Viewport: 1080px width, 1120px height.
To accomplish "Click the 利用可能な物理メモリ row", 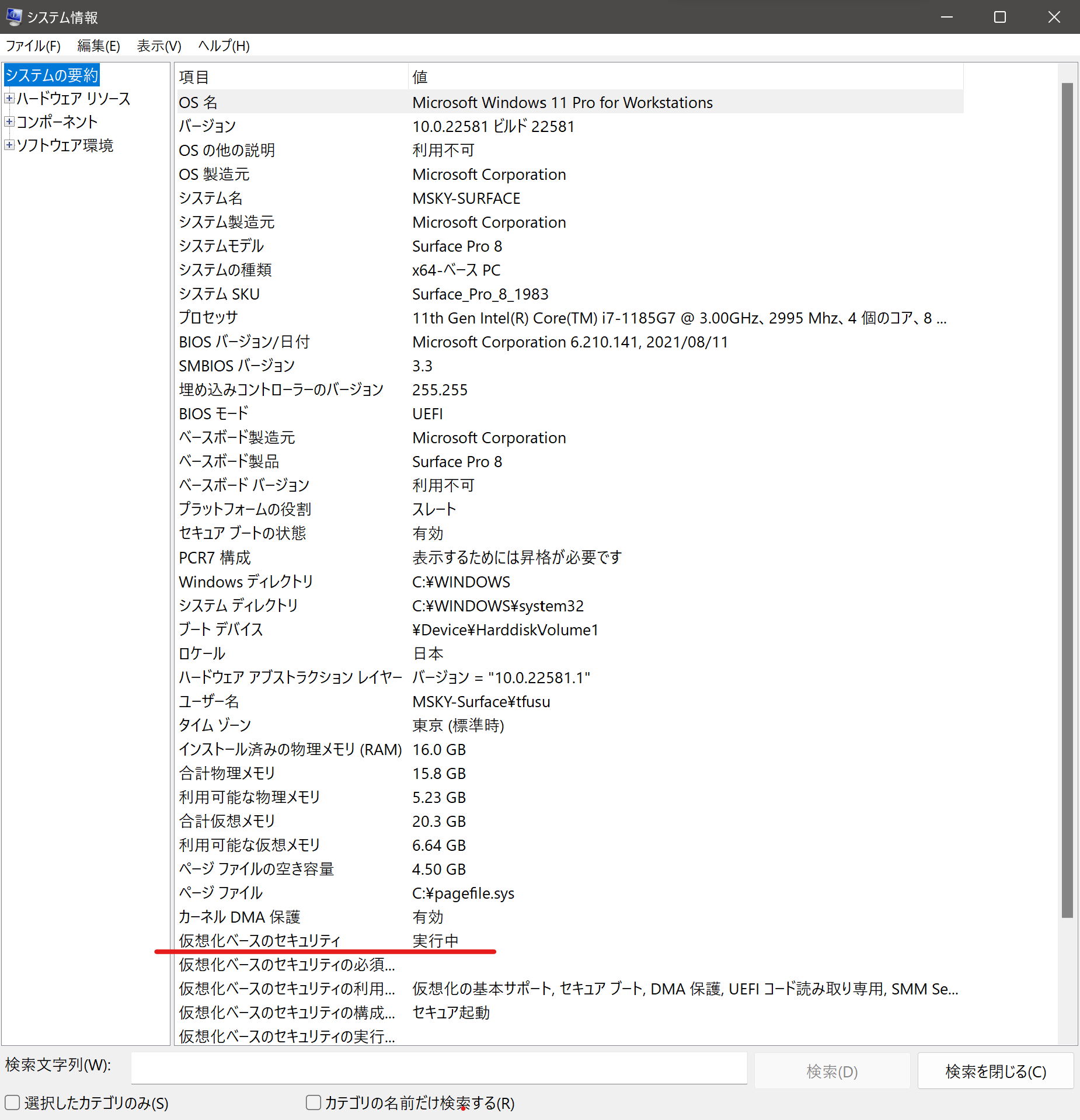I will pos(569,797).
